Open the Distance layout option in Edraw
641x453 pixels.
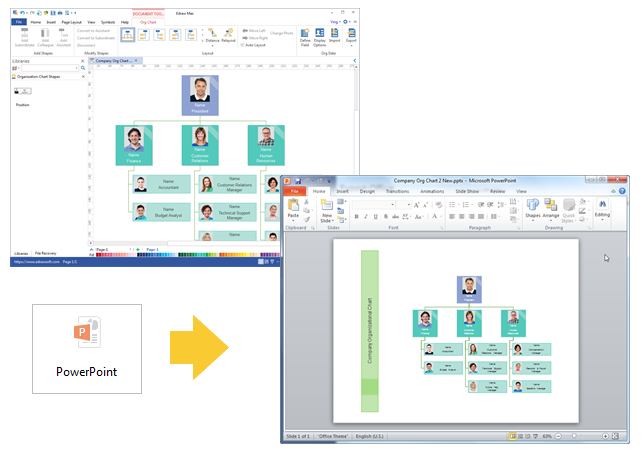(212, 36)
